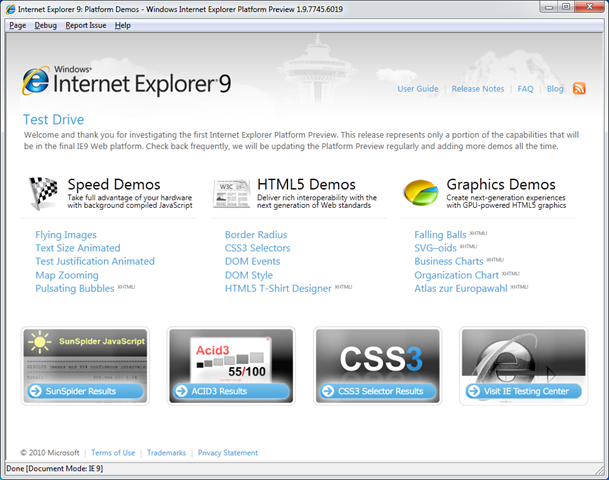Click the Internet Explorer 9 logo
This screenshot has width=609, height=480.
[126, 81]
